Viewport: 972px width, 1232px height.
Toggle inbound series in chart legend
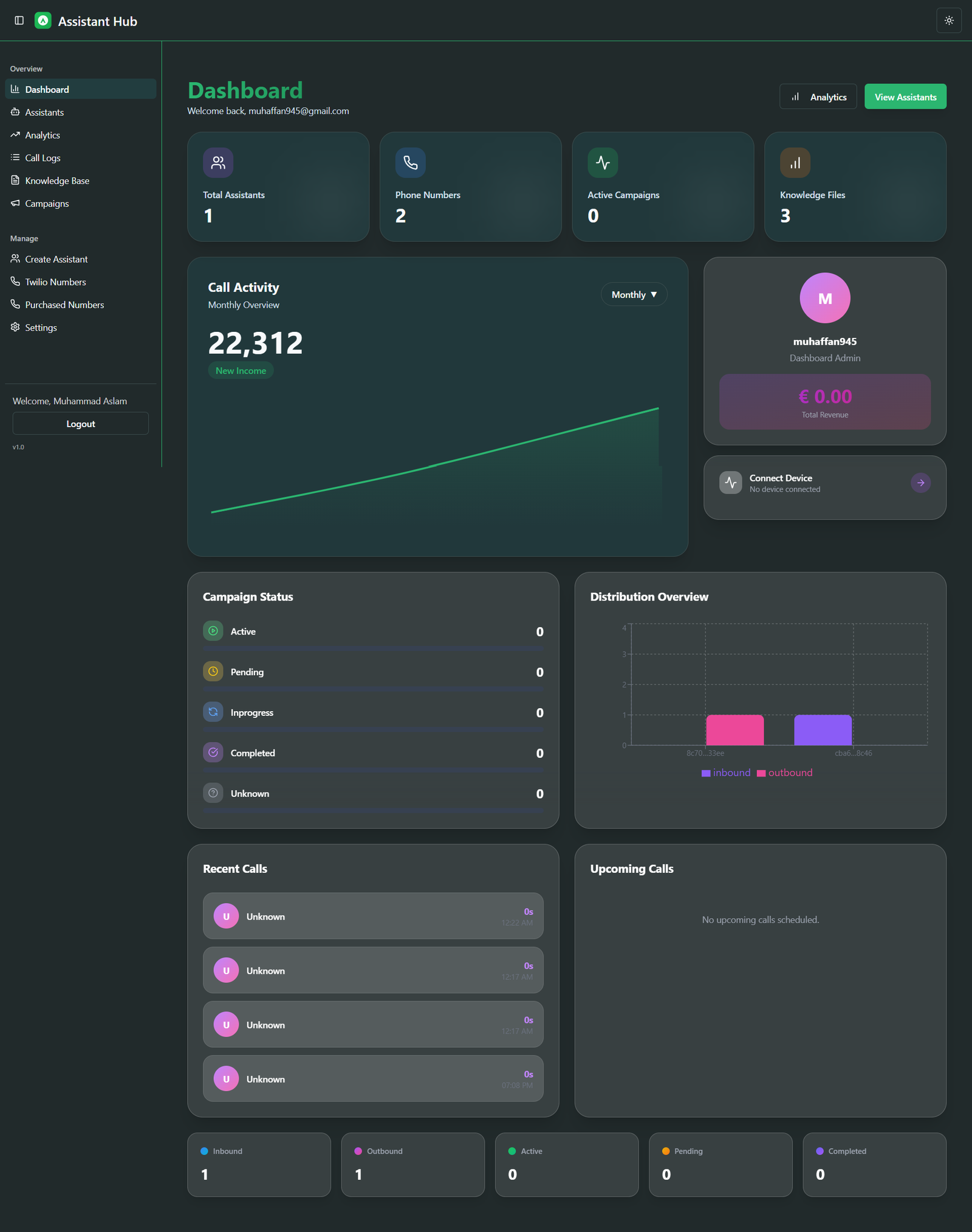726,773
